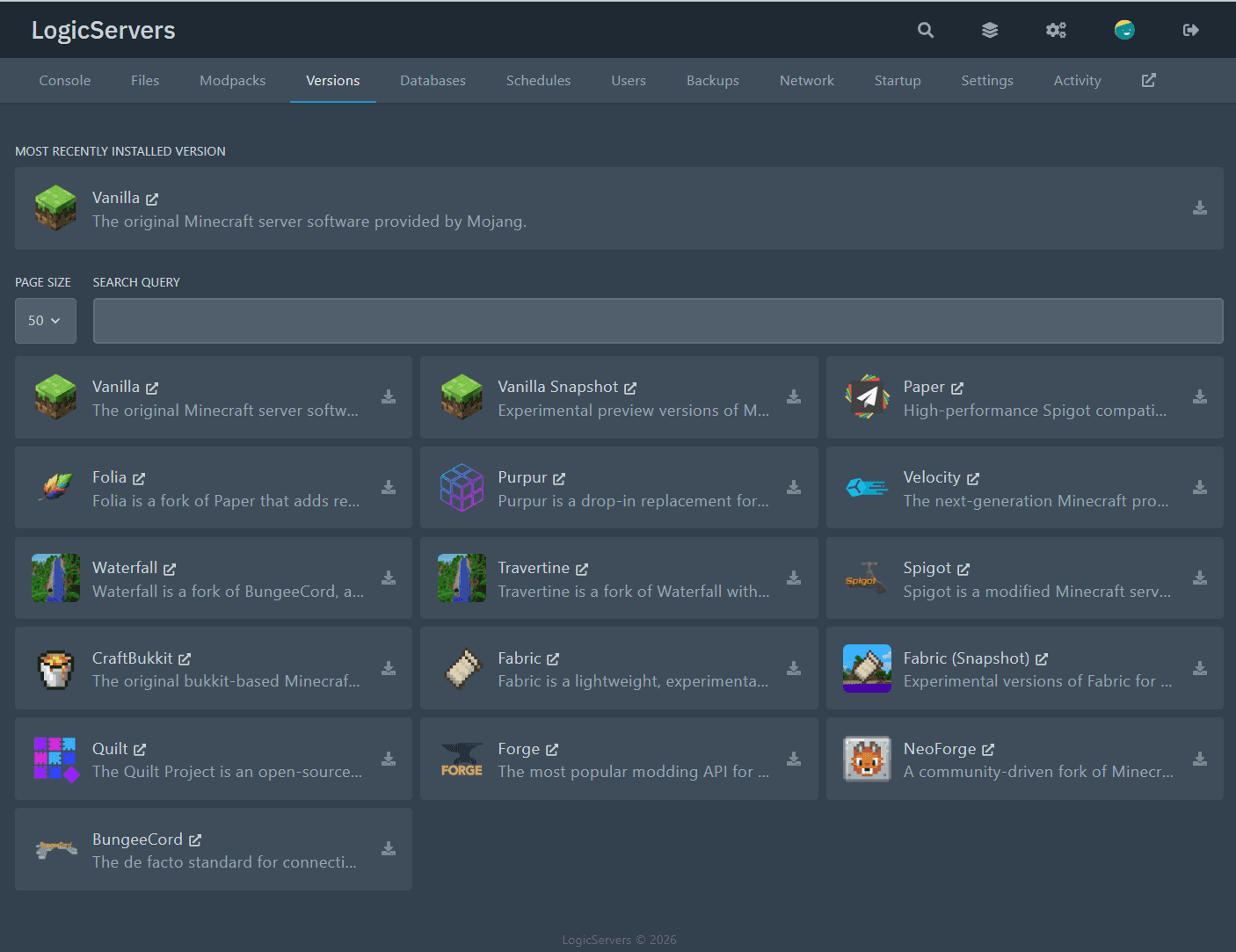The image size is (1236, 952).
Task: Click Fabric's download icon
Action: point(794,668)
